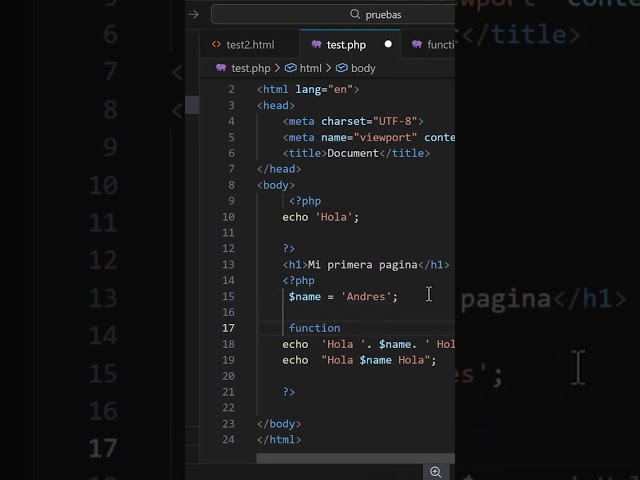This screenshot has height=480, width=640.
Task: Click the cube icon beside html breadcrumb
Action: point(291,68)
